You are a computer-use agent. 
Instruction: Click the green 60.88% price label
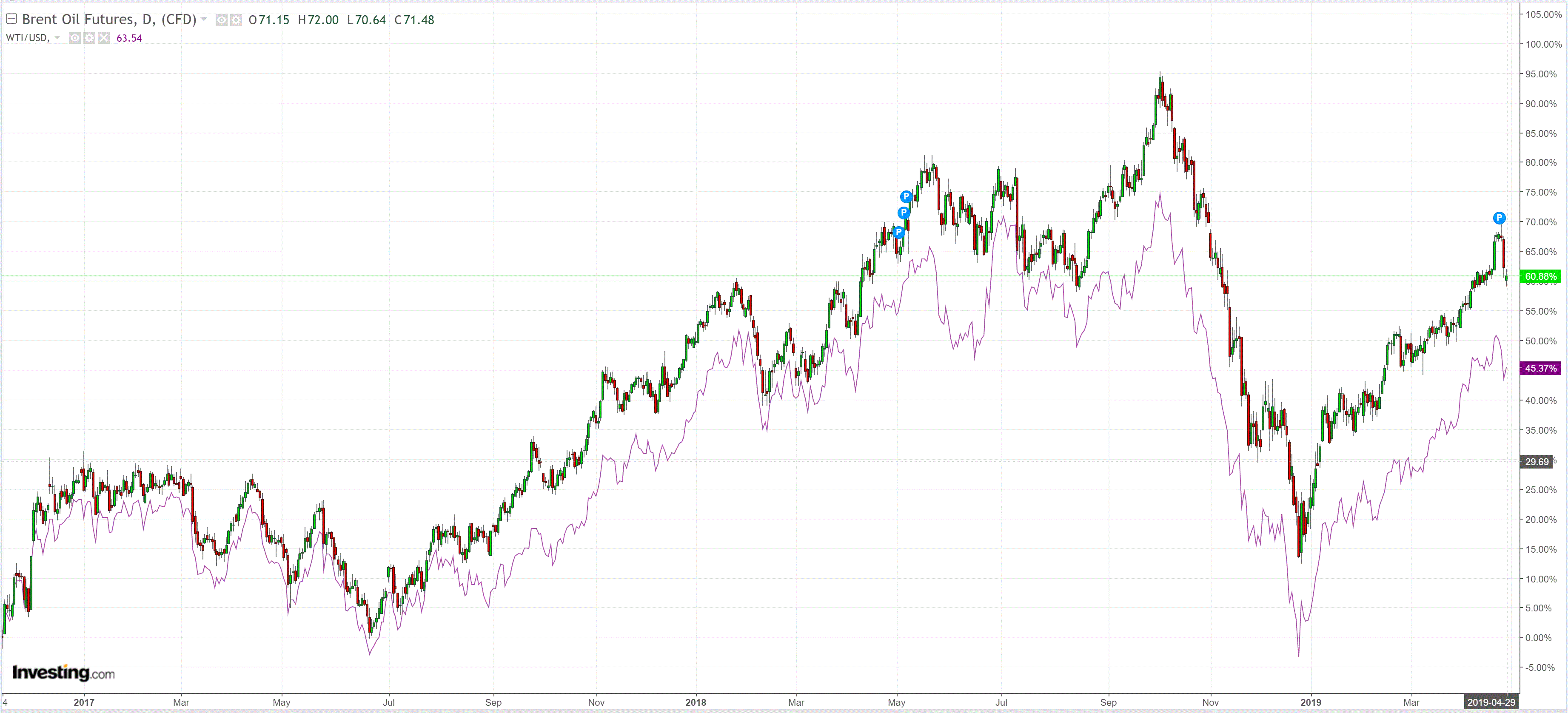point(1540,277)
